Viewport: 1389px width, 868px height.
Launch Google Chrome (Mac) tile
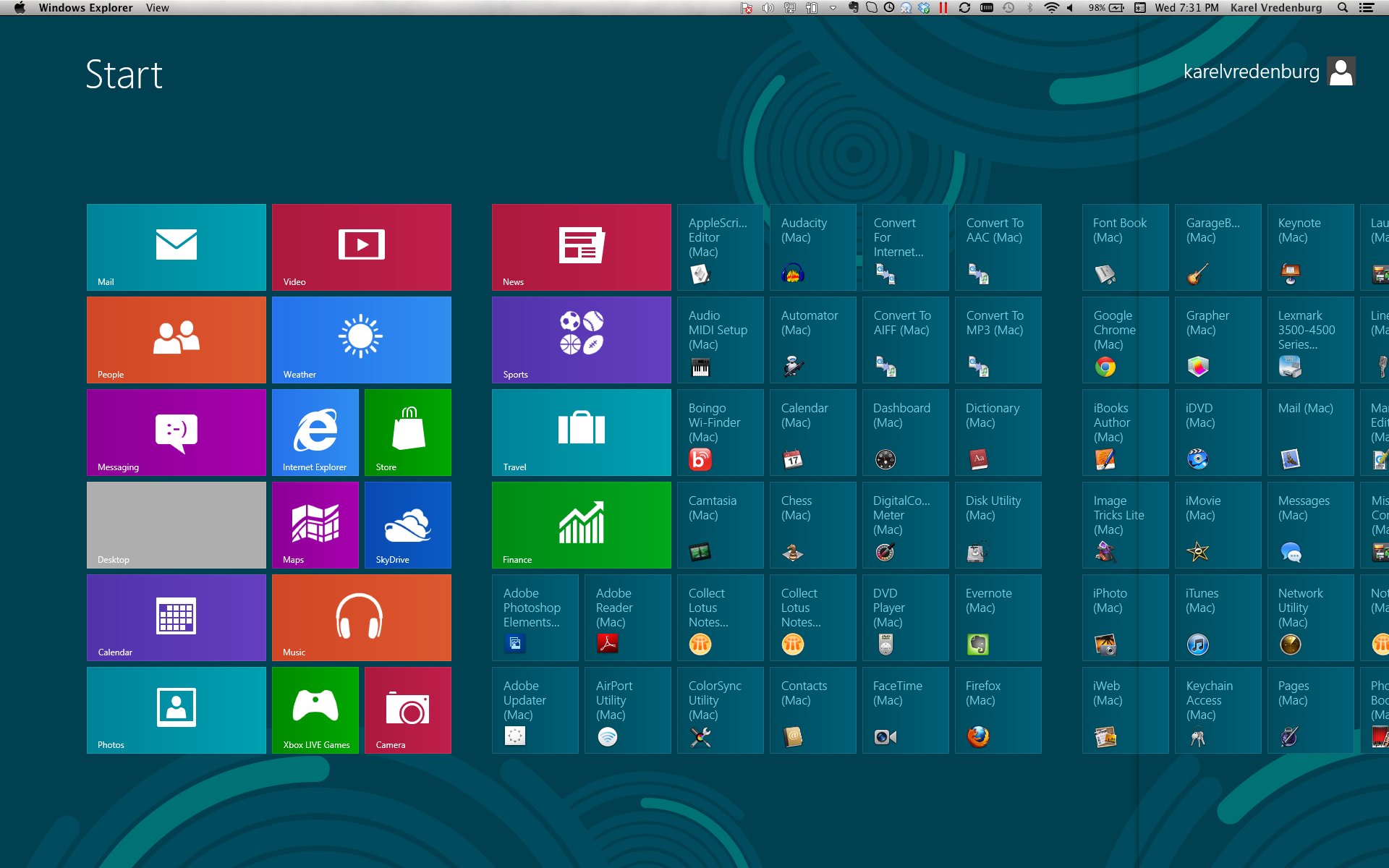pos(1126,340)
